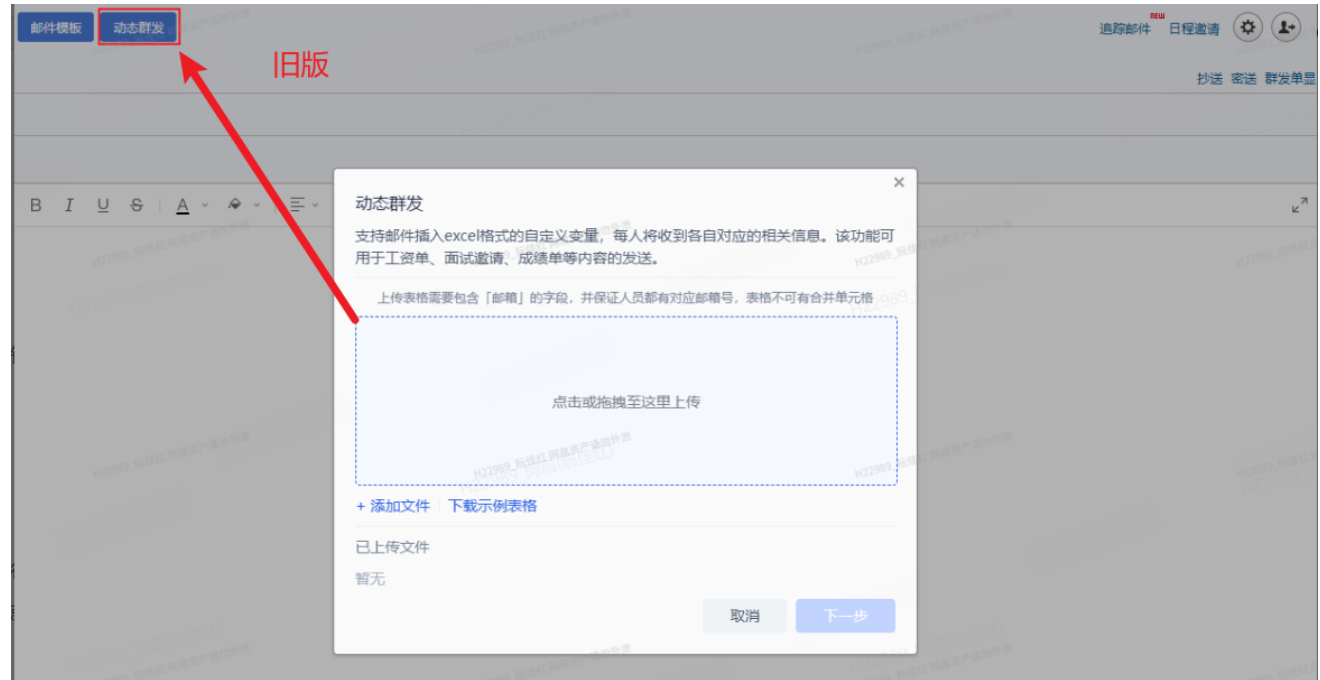Select the font color (A) icon

coord(182,204)
